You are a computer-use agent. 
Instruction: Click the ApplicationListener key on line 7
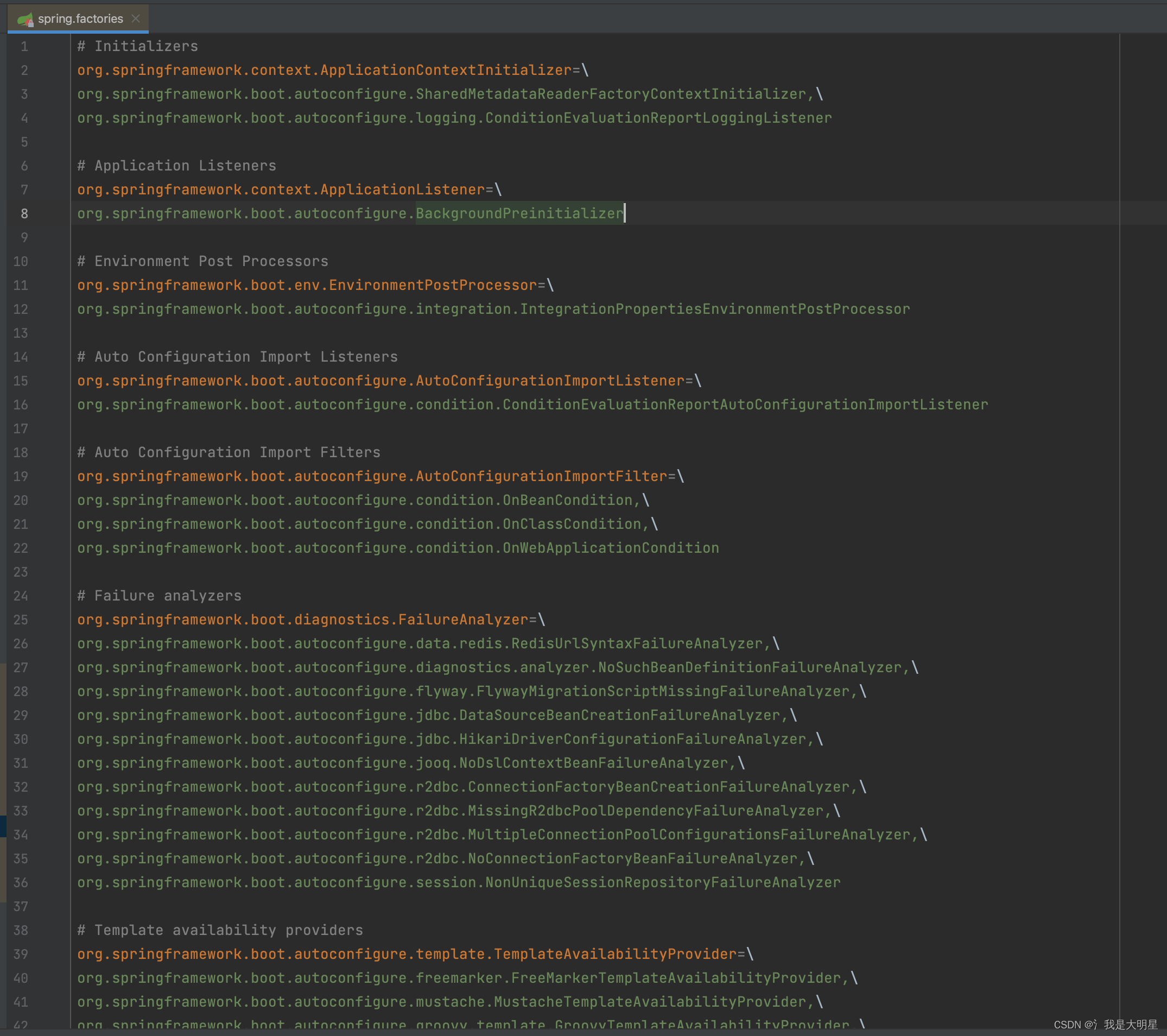[402, 189]
